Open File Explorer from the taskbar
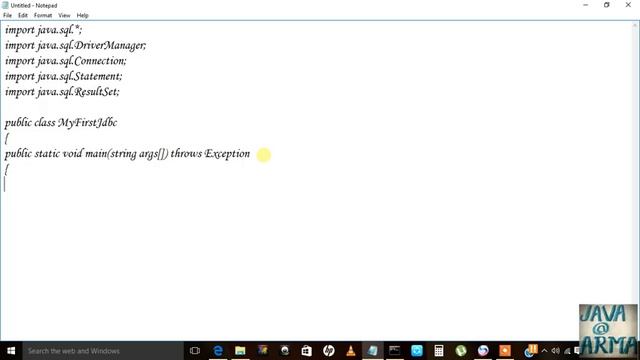 coord(240,351)
